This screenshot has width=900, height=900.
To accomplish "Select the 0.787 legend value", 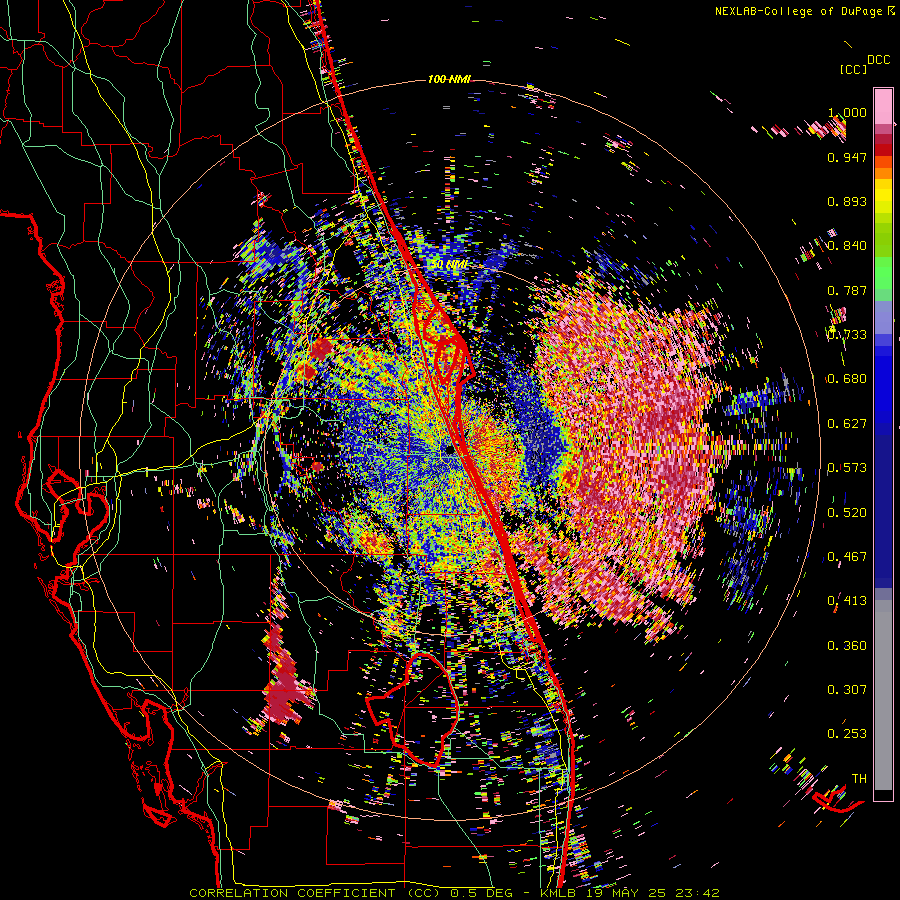I will pos(847,290).
